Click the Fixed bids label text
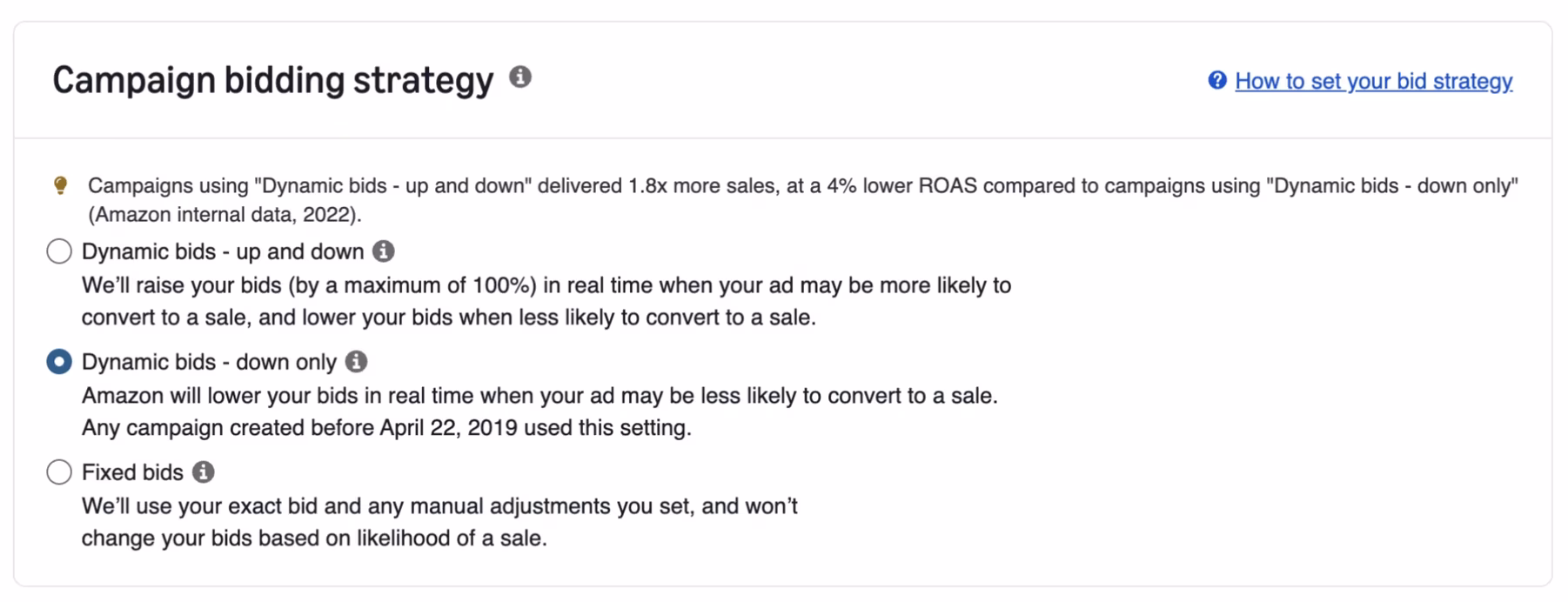The height and width of the screenshot is (602, 1568). 132,472
